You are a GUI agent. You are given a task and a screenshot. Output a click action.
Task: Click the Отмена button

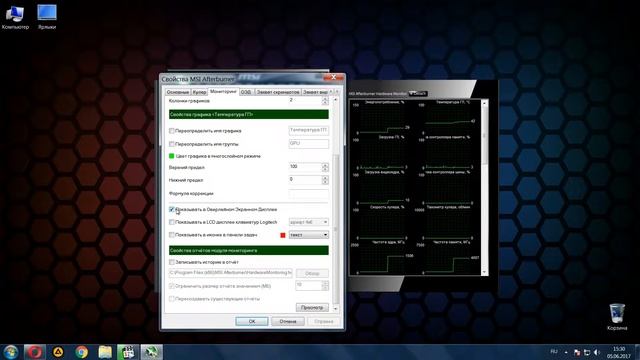click(x=288, y=321)
